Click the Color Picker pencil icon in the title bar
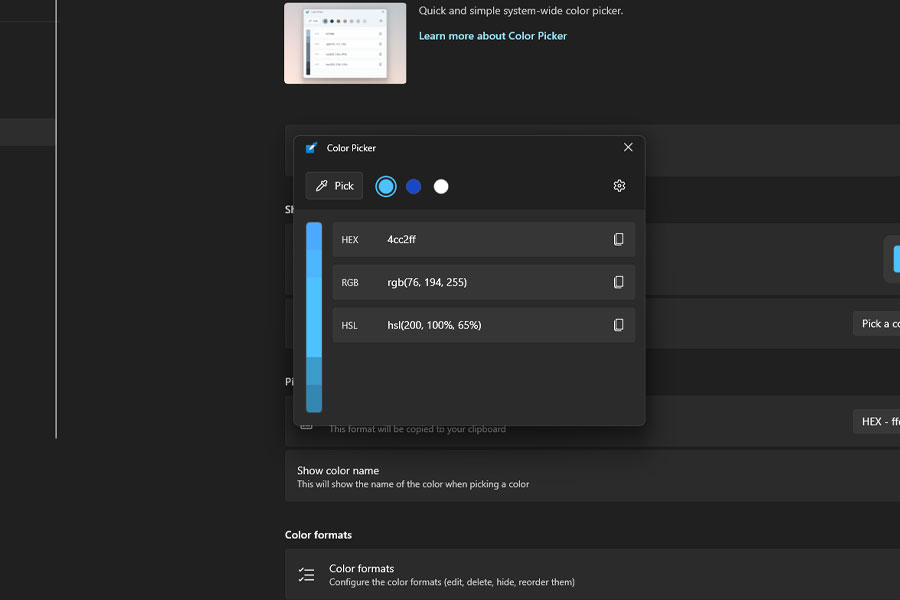The height and width of the screenshot is (600, 900). coord(311,147)
